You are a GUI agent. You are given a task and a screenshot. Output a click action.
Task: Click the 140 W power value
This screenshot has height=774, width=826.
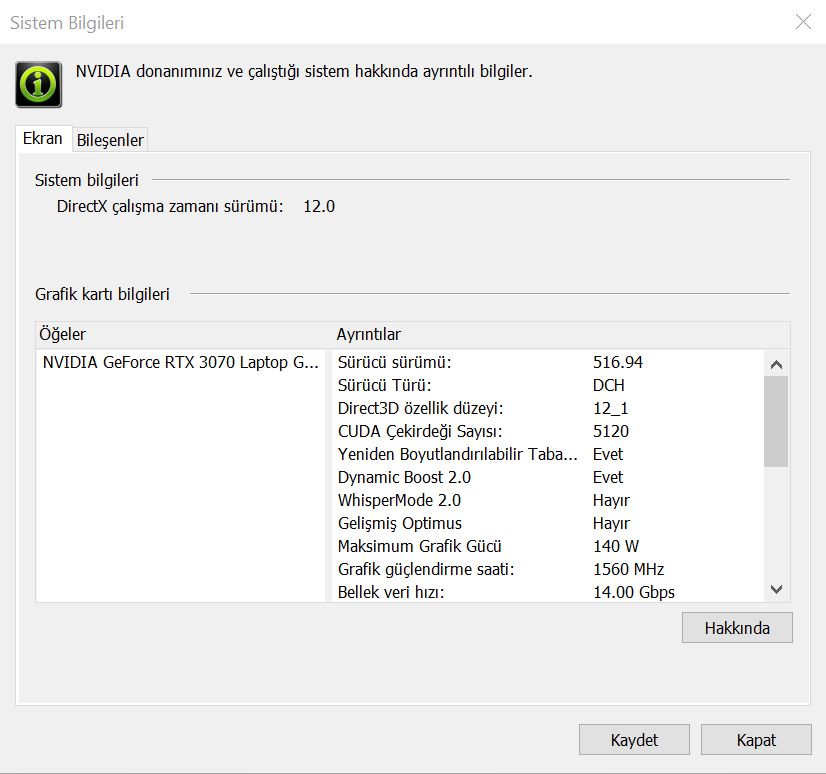pos(616,546)
